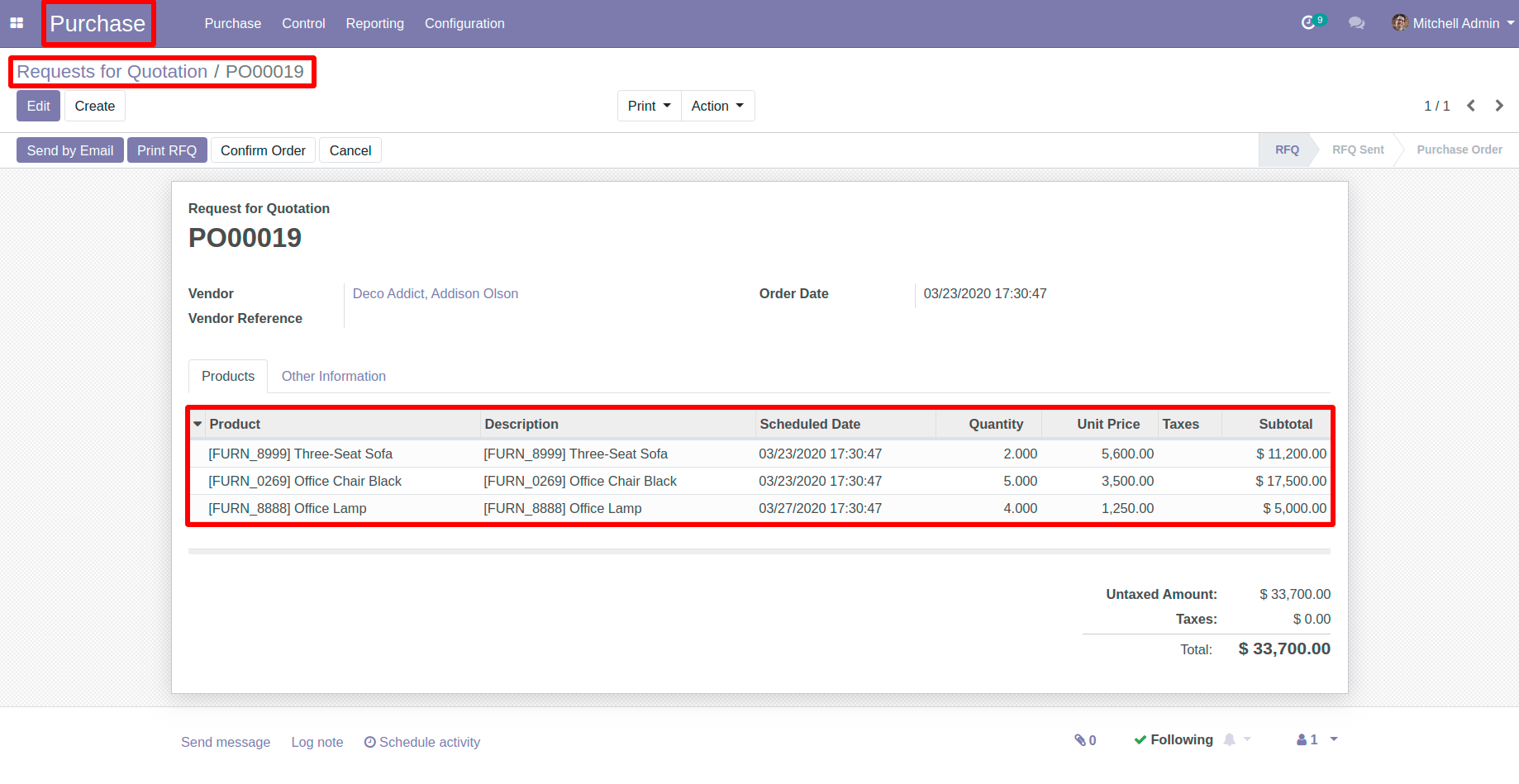Click the Log note link
1519x784 pixels.
tap(317, 742)
